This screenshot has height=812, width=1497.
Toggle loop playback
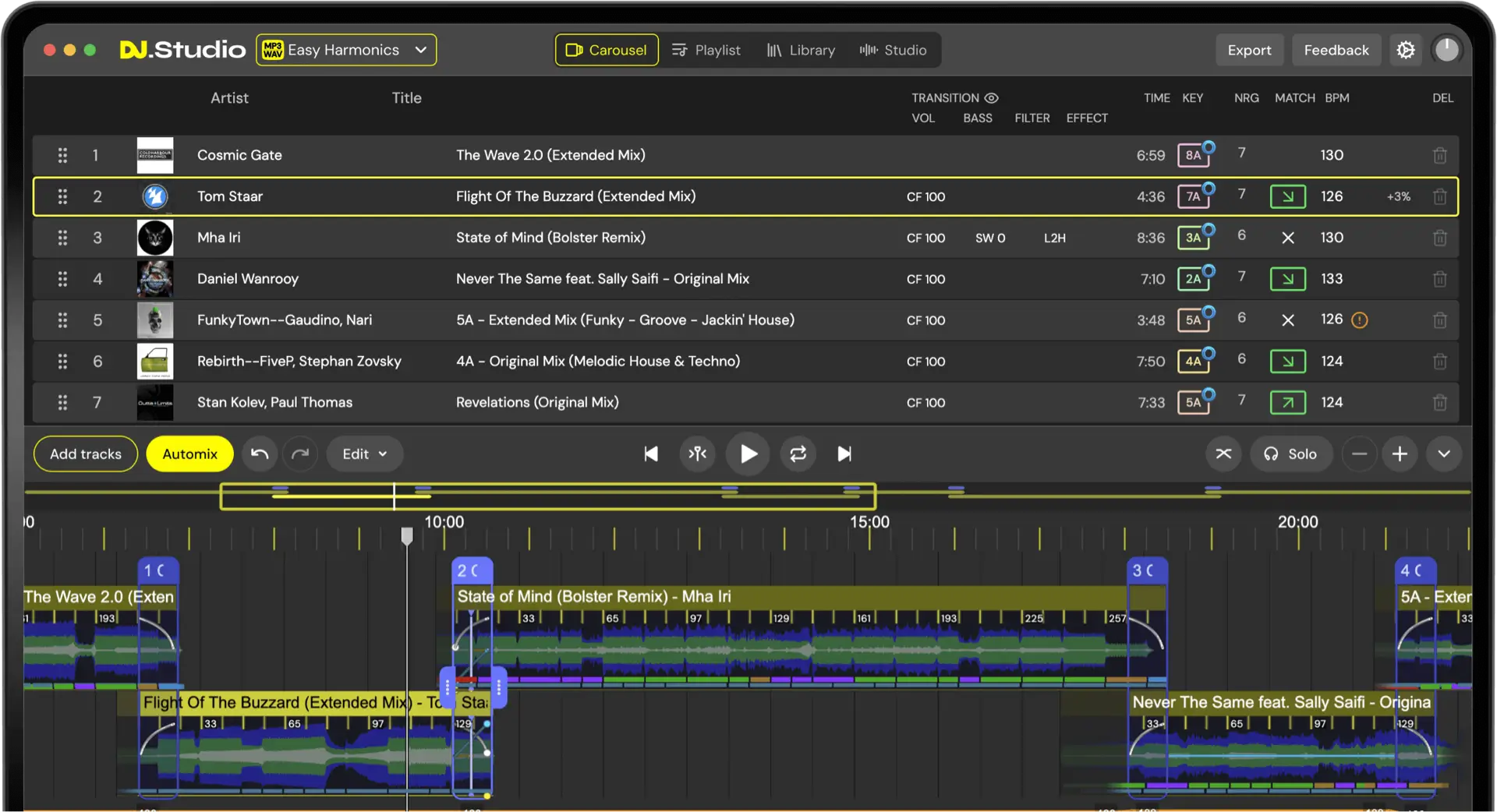click(798, 454)
